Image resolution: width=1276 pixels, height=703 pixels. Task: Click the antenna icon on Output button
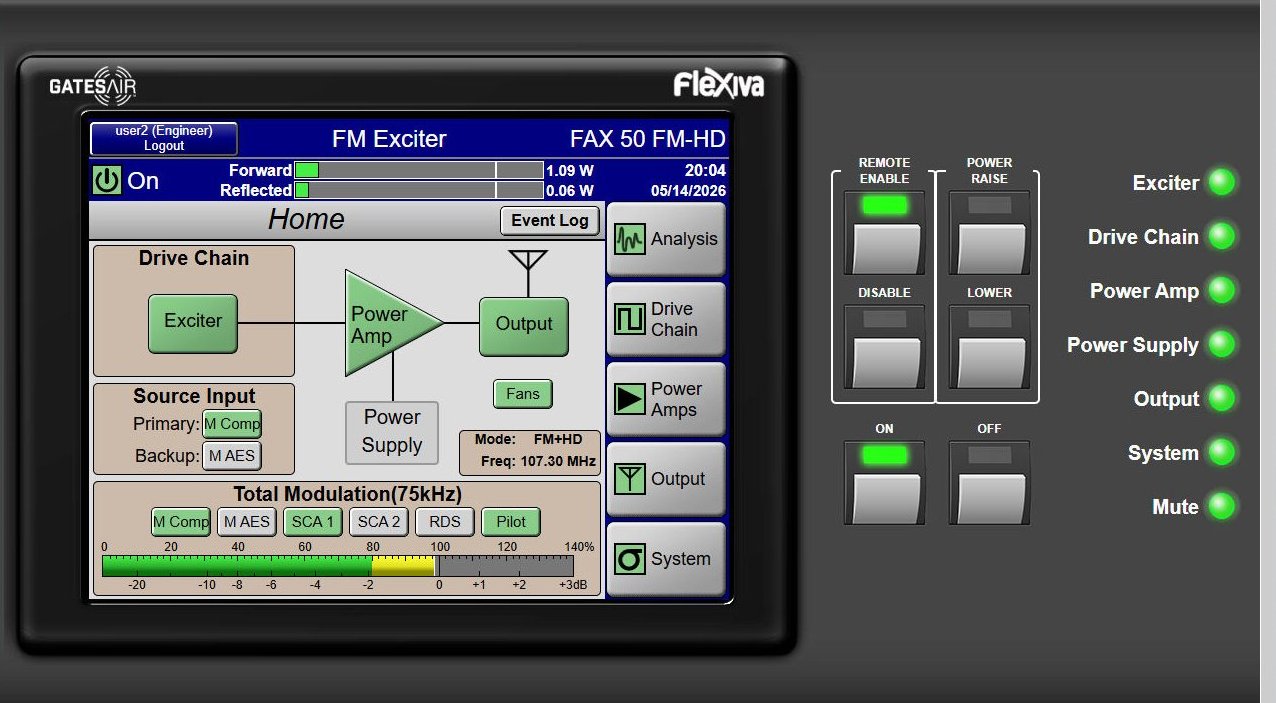(630, 479)
